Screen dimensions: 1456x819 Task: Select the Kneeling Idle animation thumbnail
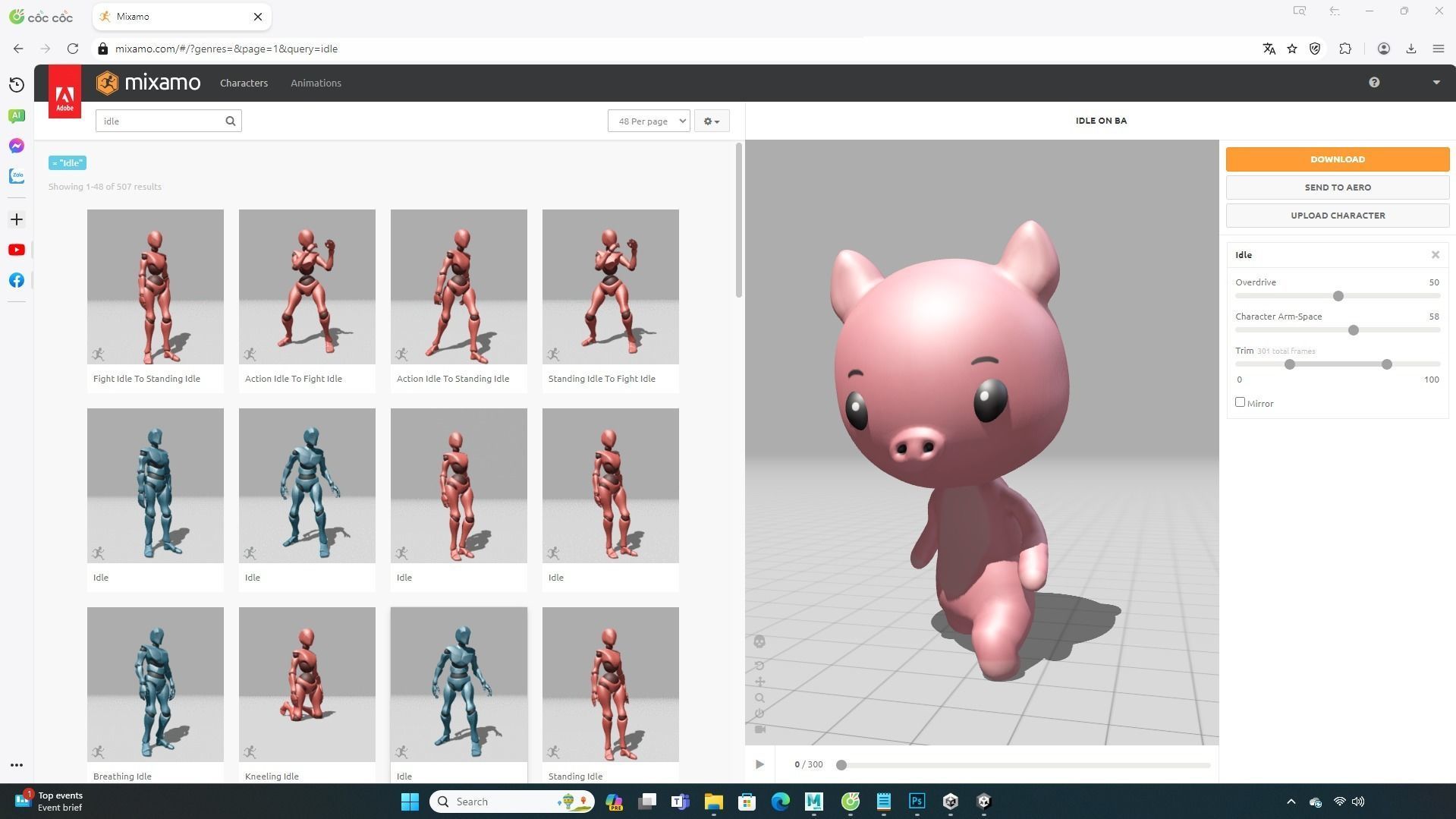tap(307, 685)
